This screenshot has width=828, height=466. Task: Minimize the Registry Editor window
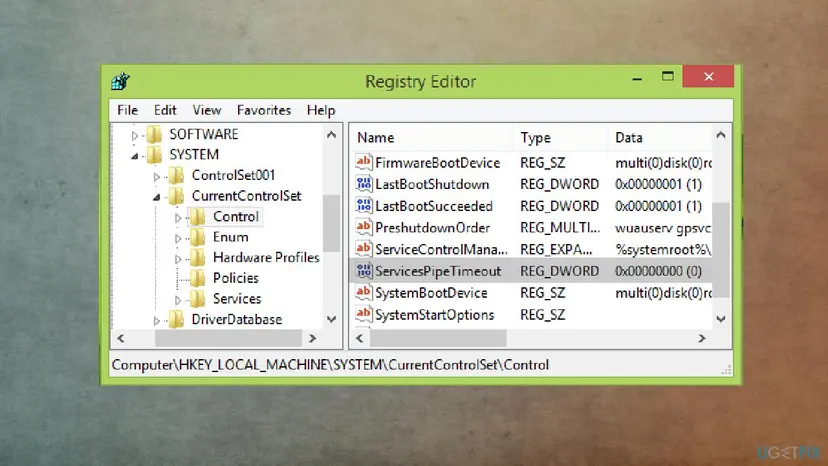click(x=637, y=78)
